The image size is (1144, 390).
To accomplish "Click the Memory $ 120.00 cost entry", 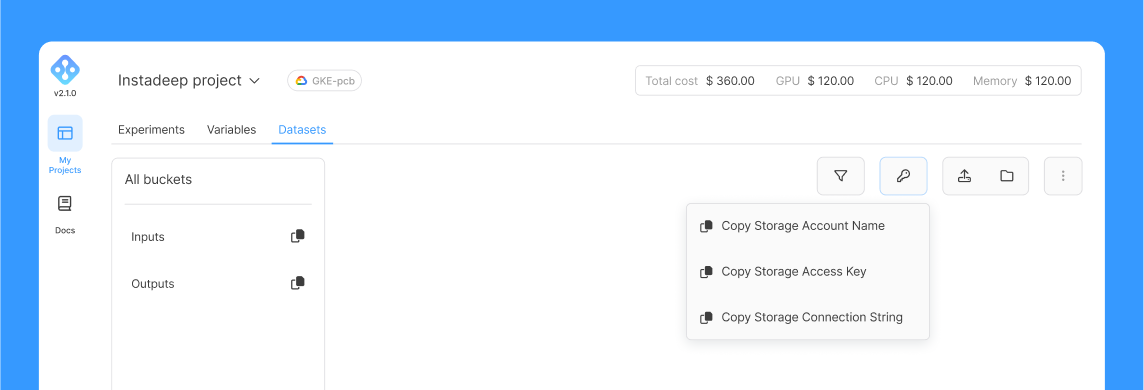I will (1022, 81).
